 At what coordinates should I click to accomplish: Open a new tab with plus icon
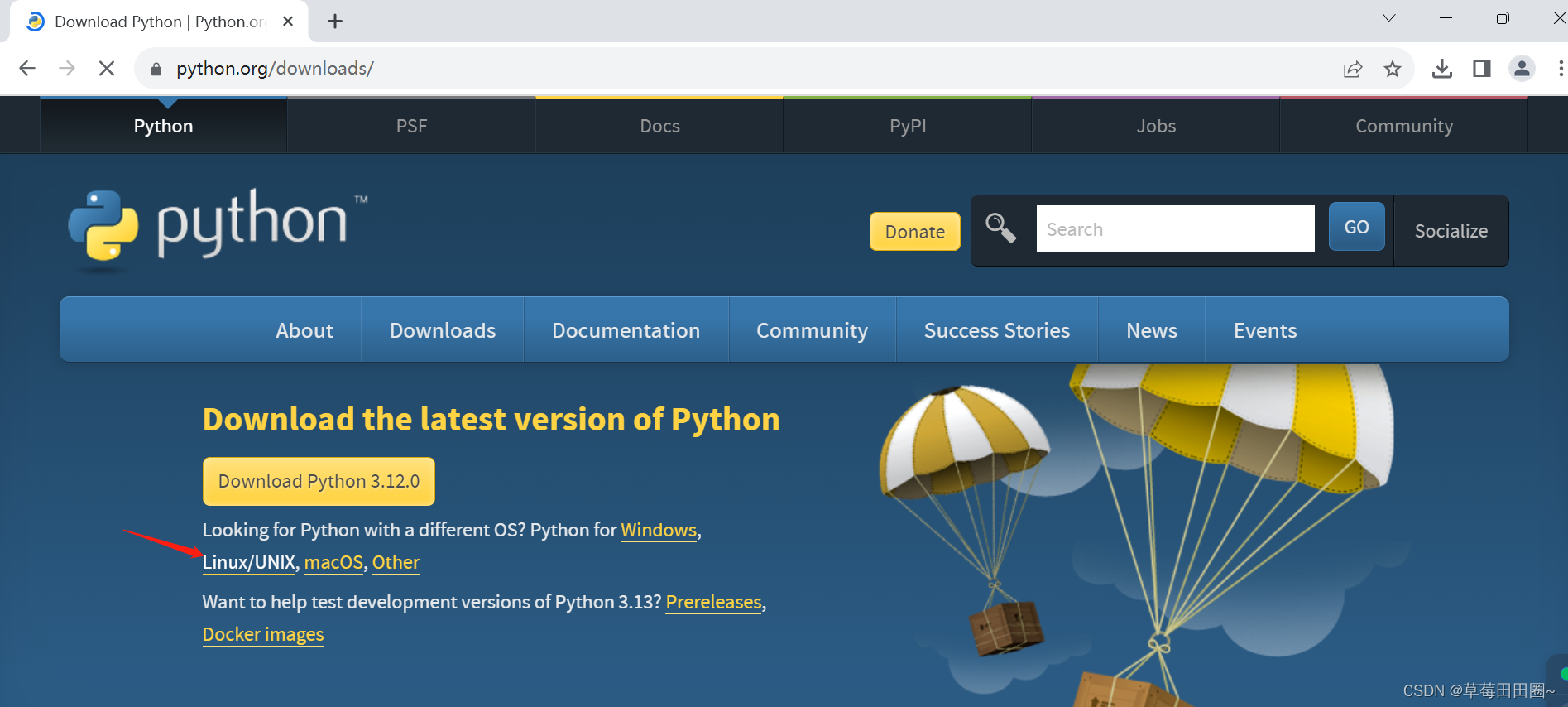pyautogui.click(x=335, y=22)
